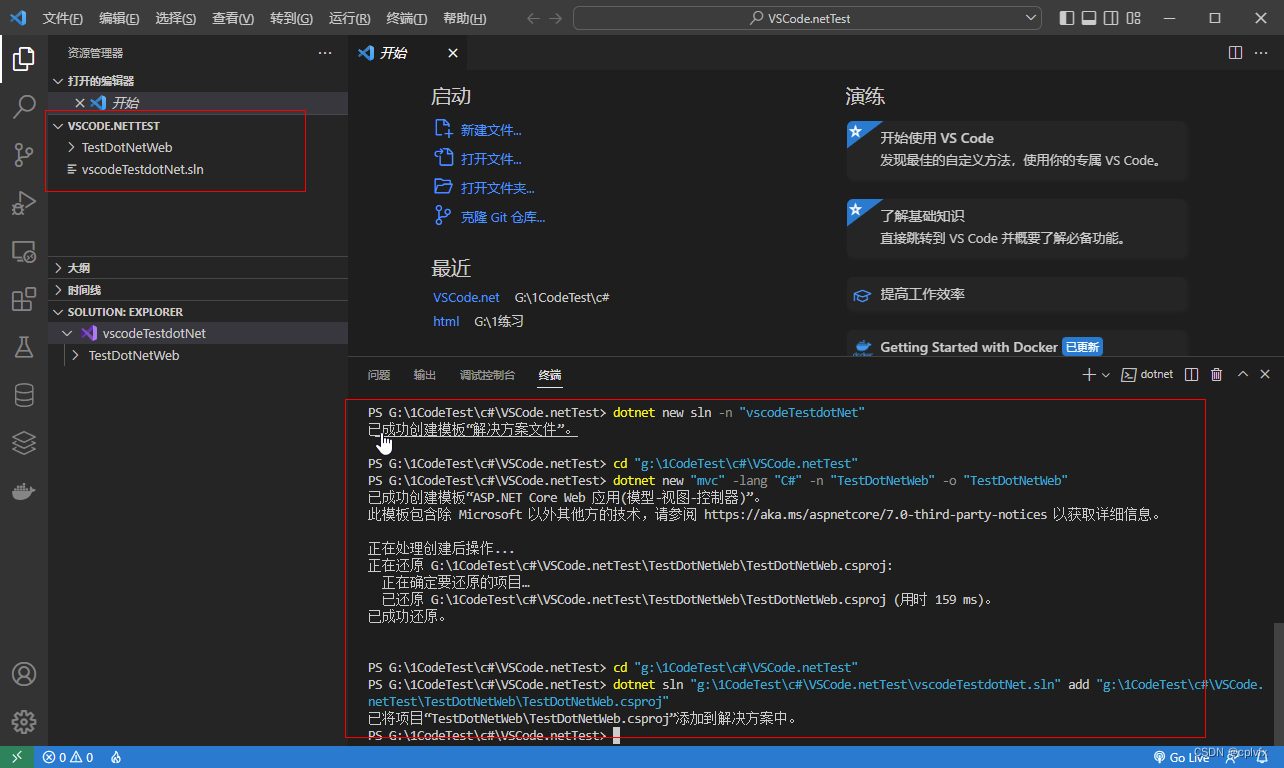Open the 编辑(E) menu

(x=119, y=18)
